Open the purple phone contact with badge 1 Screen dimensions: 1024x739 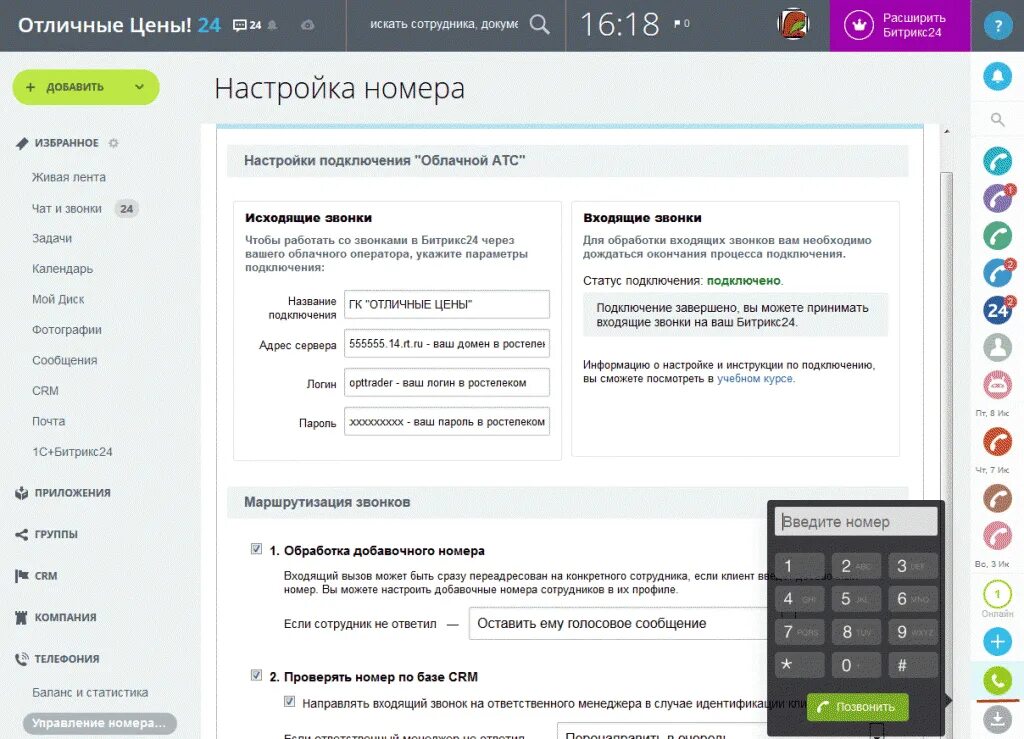point(997,198)
